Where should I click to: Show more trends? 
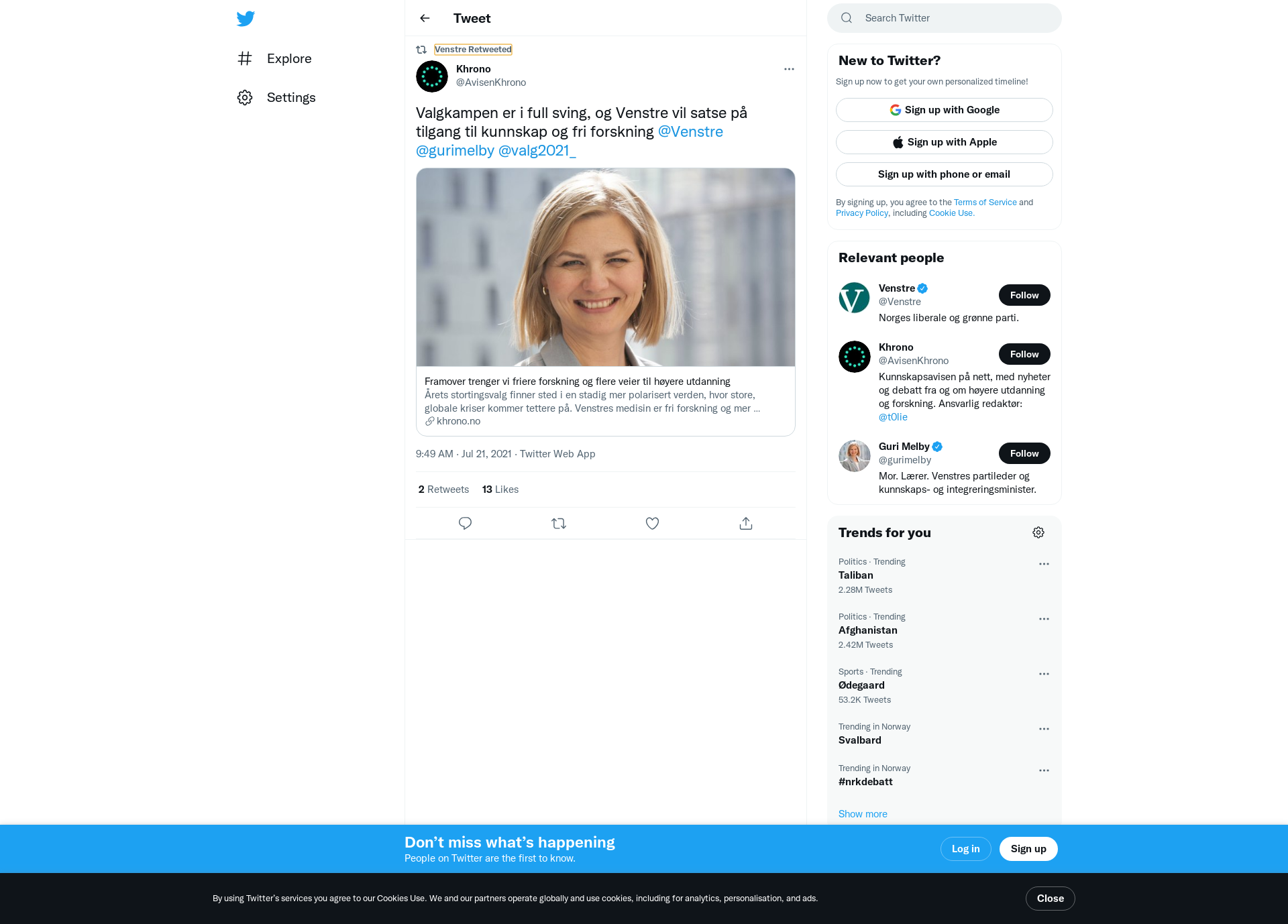click(863, 814)
